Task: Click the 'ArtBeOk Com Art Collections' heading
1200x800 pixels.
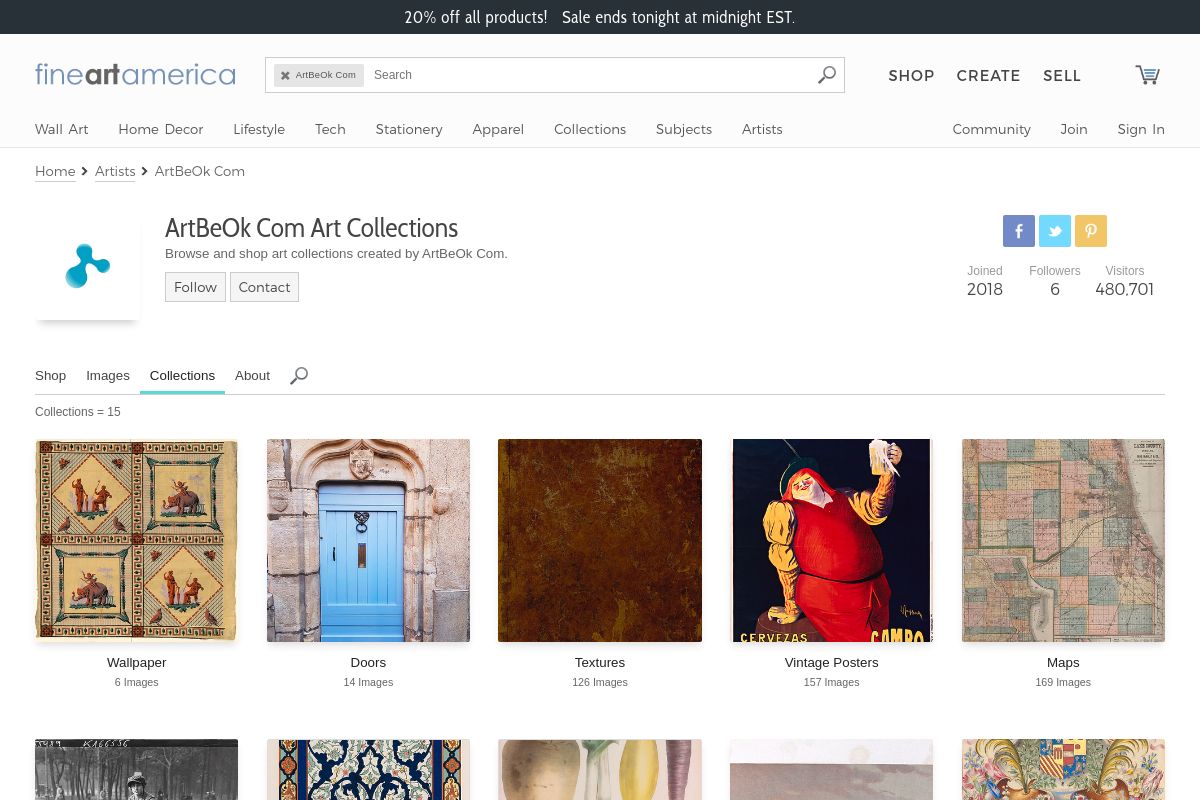Action: pos(311,228)
